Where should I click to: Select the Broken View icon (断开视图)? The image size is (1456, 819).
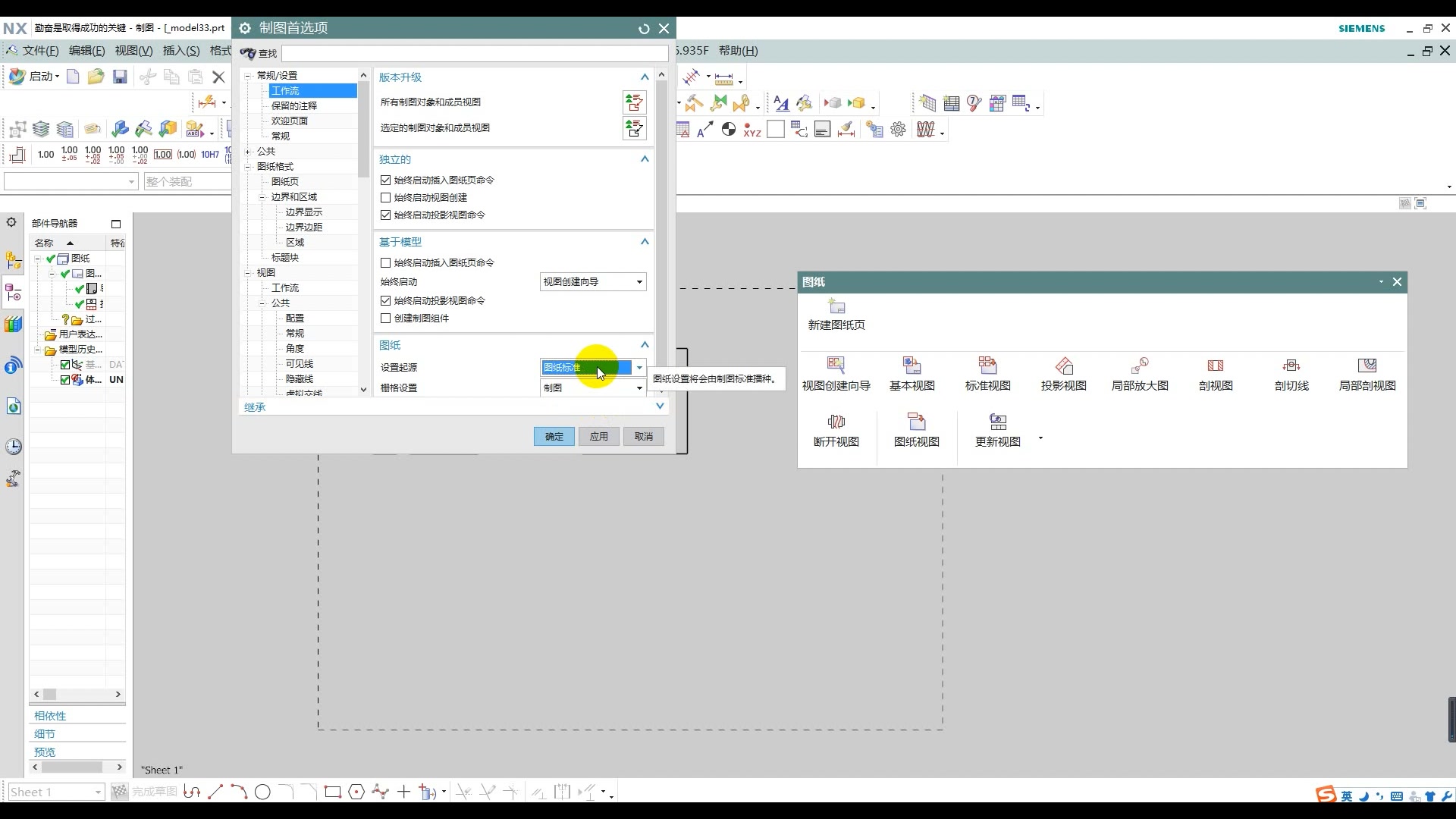836,422
